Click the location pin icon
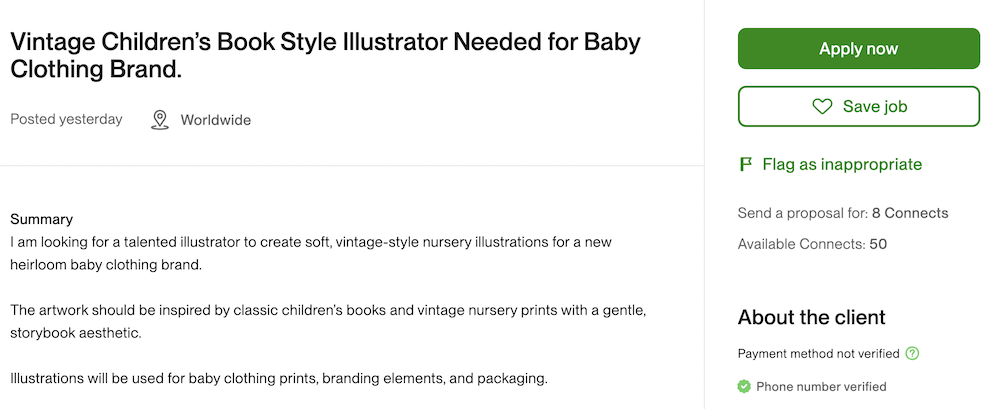Image resolution: width=1000 pixels, height=409 pixels. coord(159,120)
